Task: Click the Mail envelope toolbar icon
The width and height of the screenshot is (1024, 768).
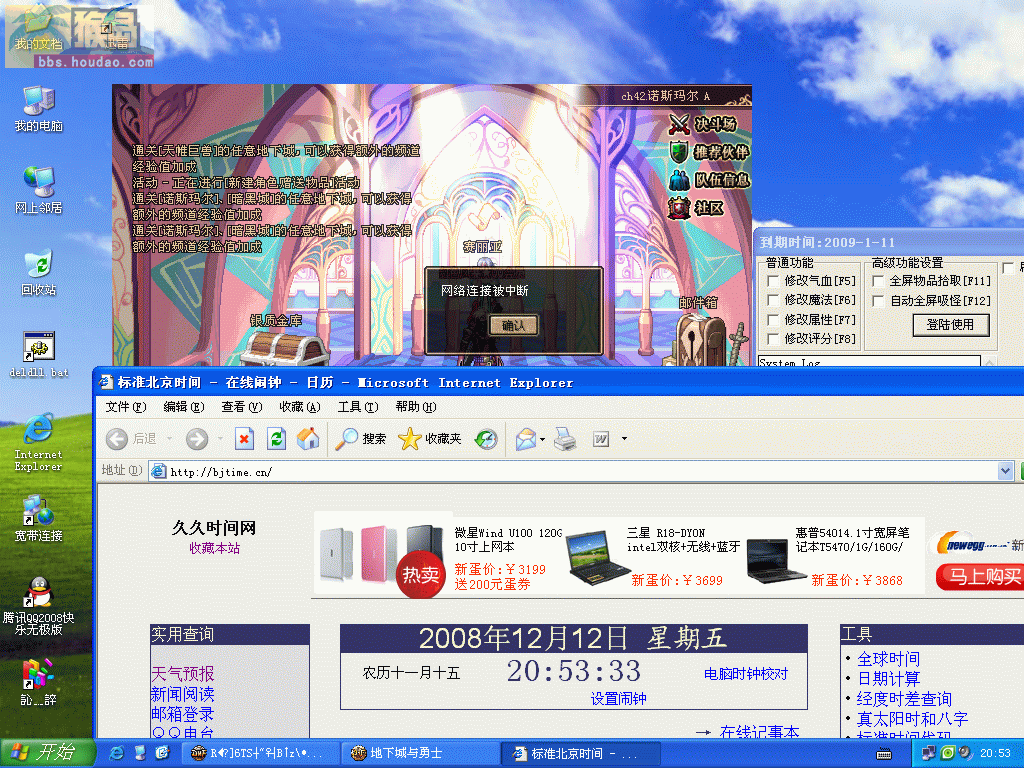Action: [x=526, y=439]
